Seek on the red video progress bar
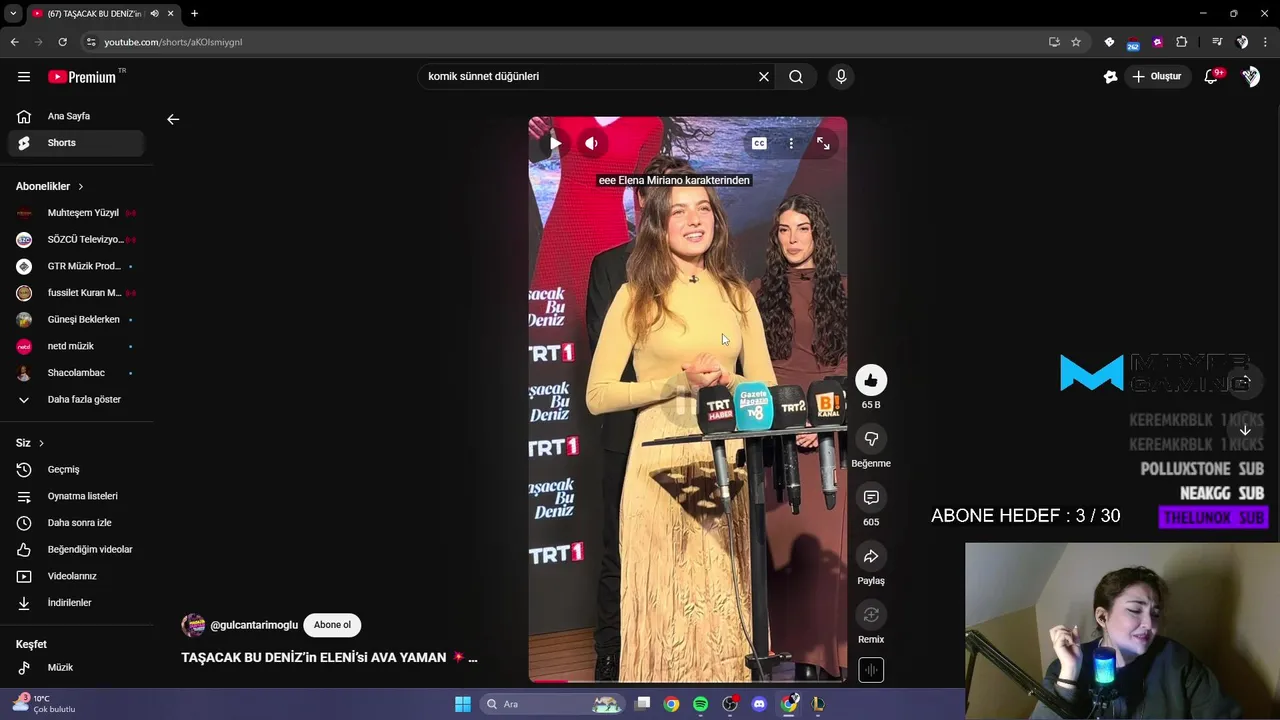The image size is (1280, 720). coord(688,681)
